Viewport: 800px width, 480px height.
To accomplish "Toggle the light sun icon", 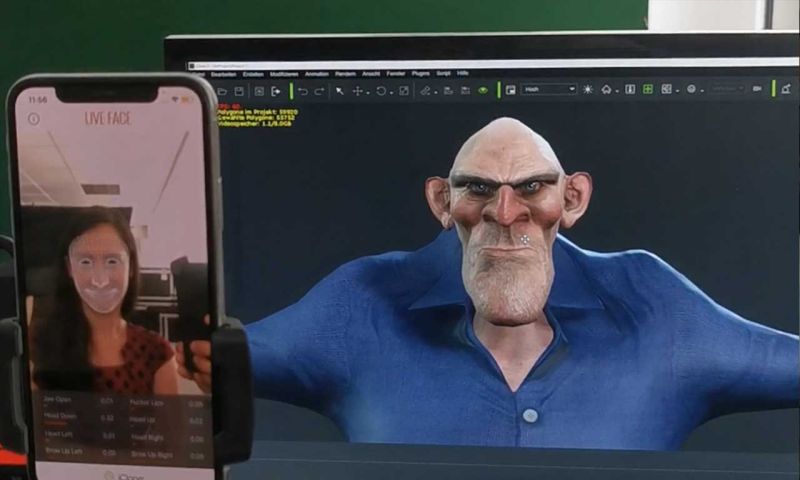I will pyautogui.click(x=588, y=89).
